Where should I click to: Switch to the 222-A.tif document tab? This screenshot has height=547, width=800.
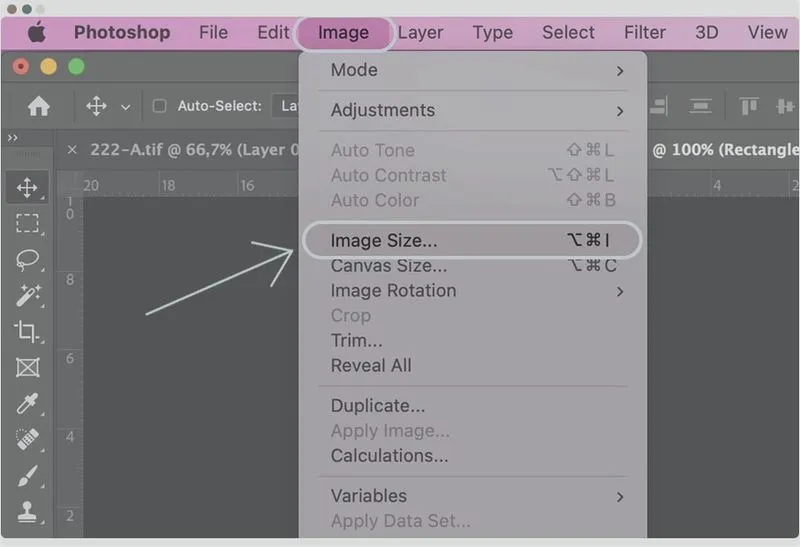190,150
